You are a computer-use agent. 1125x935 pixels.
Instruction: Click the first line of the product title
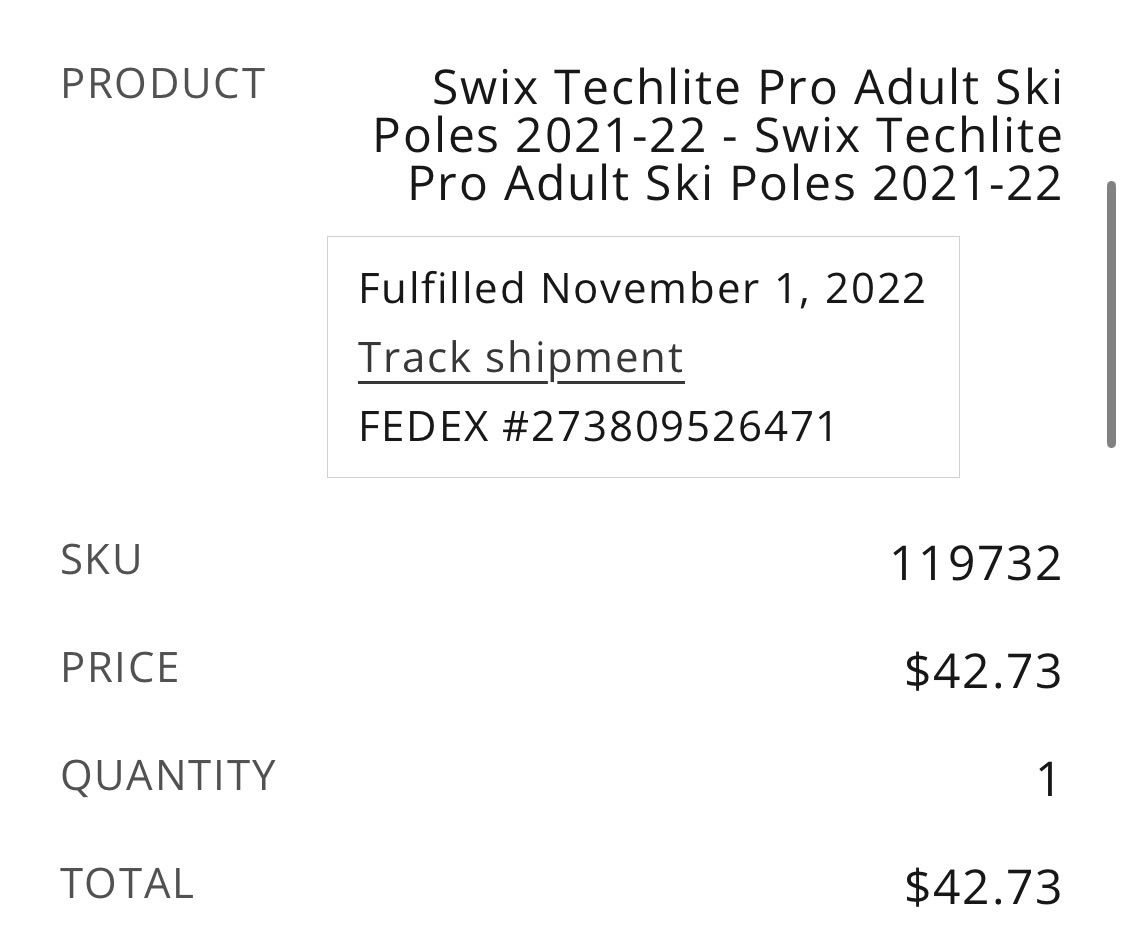click(x=746, y=88)
